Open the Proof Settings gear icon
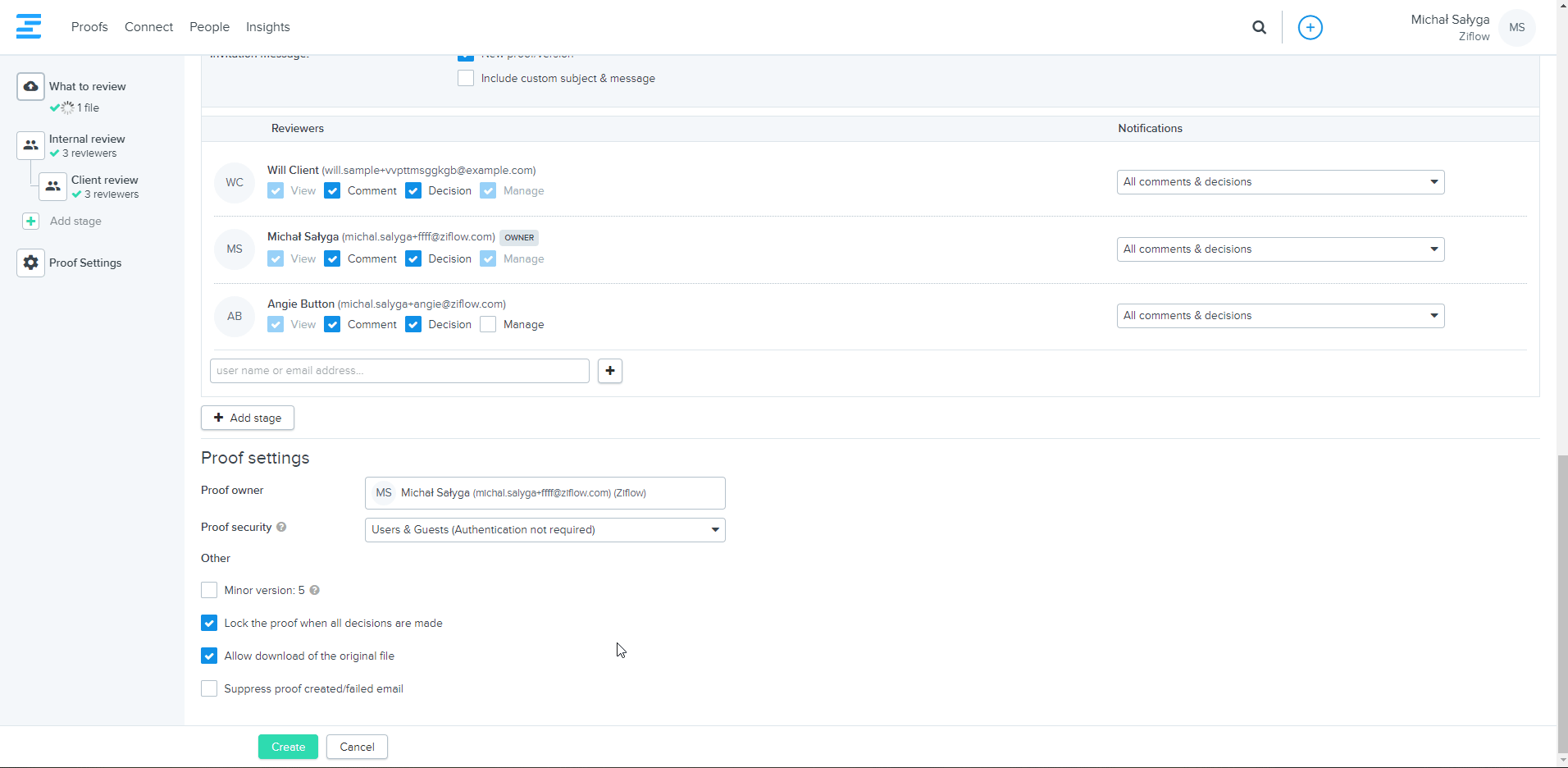The height and width of the screenshot is (768, 1568). coord(30,263)
